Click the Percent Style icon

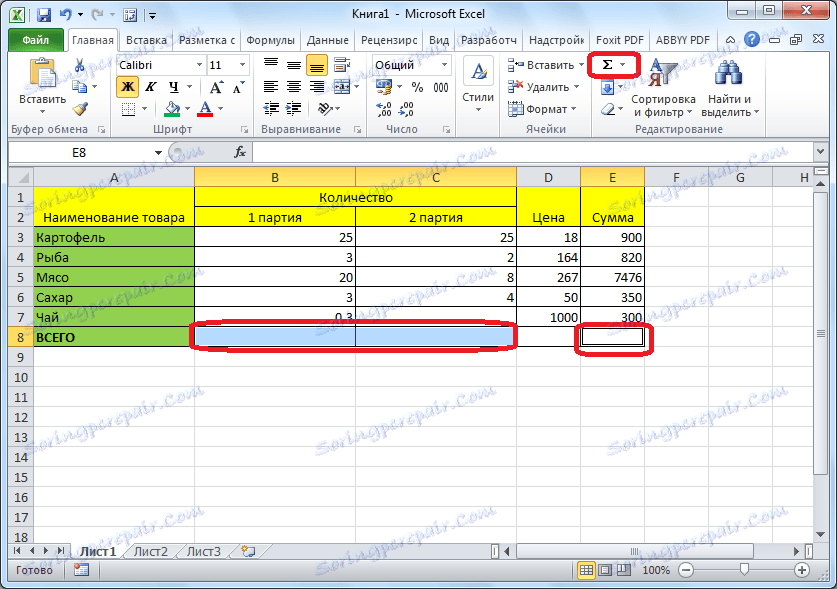(417, 87)
